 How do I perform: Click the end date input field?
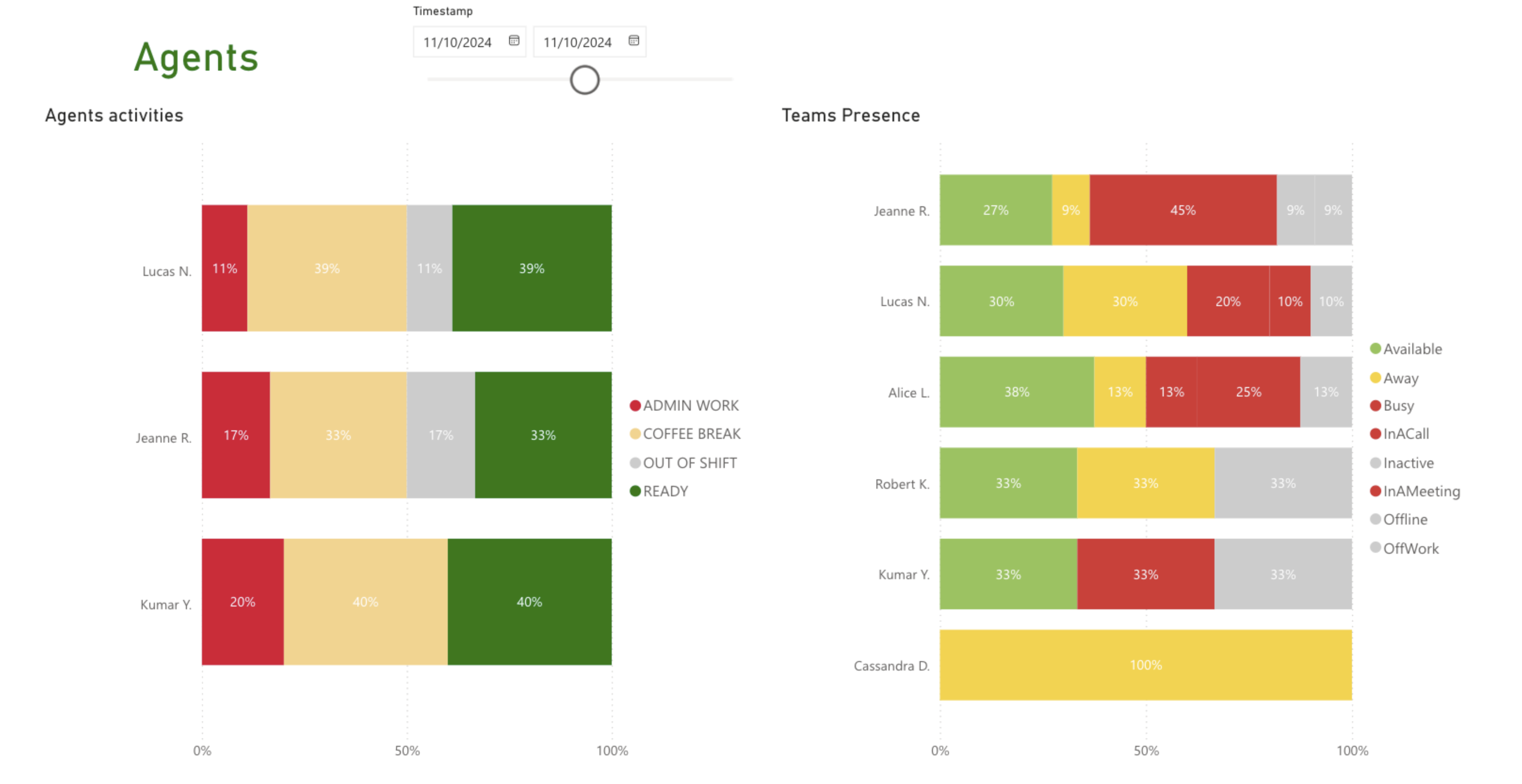click(578, 42)
